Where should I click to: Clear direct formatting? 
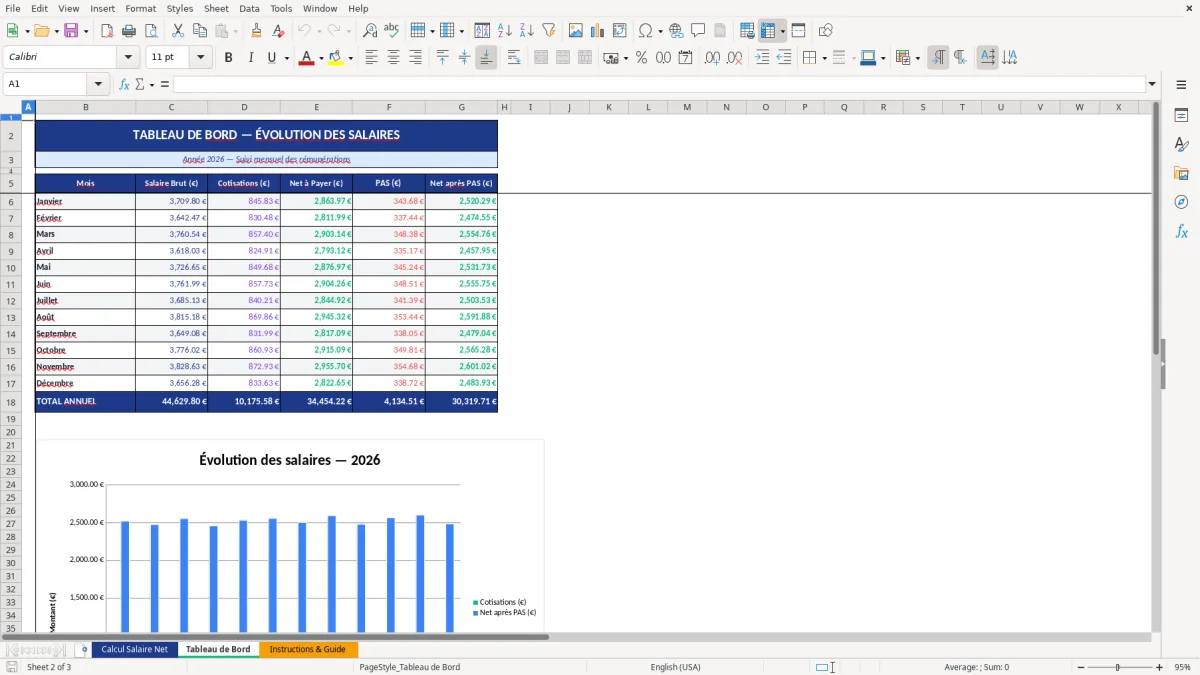[279, 31]
